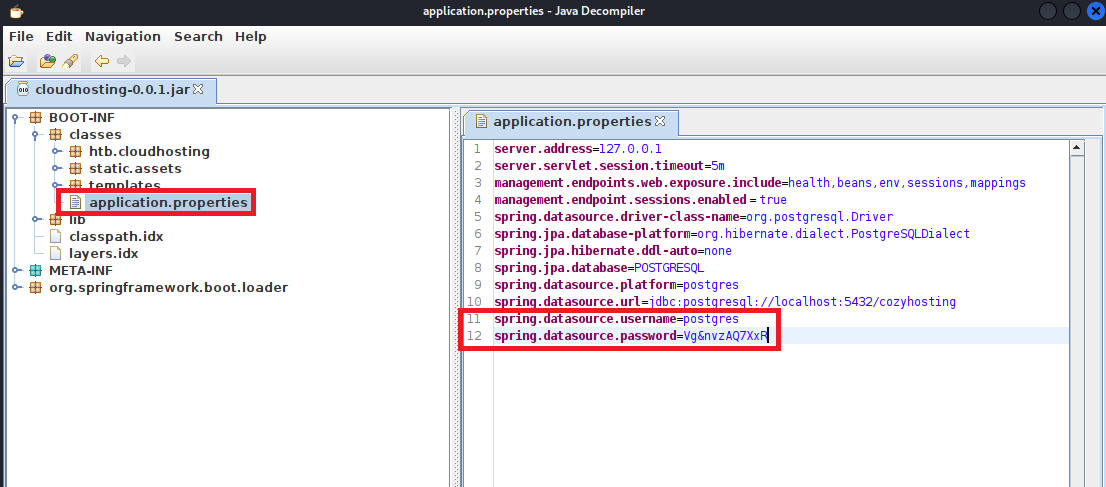Image resolution: width=1106 pixels, height=487 pixels.
Task: Click the editor scrollbar up arrow
Action: (x=1078, y=148)
